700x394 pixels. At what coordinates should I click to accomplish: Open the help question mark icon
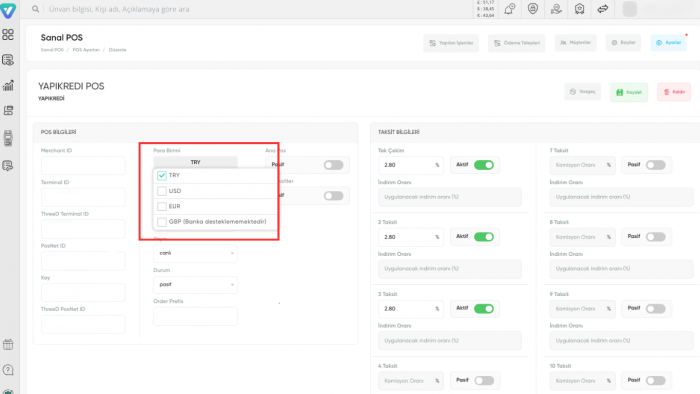(x=8, y=370)
